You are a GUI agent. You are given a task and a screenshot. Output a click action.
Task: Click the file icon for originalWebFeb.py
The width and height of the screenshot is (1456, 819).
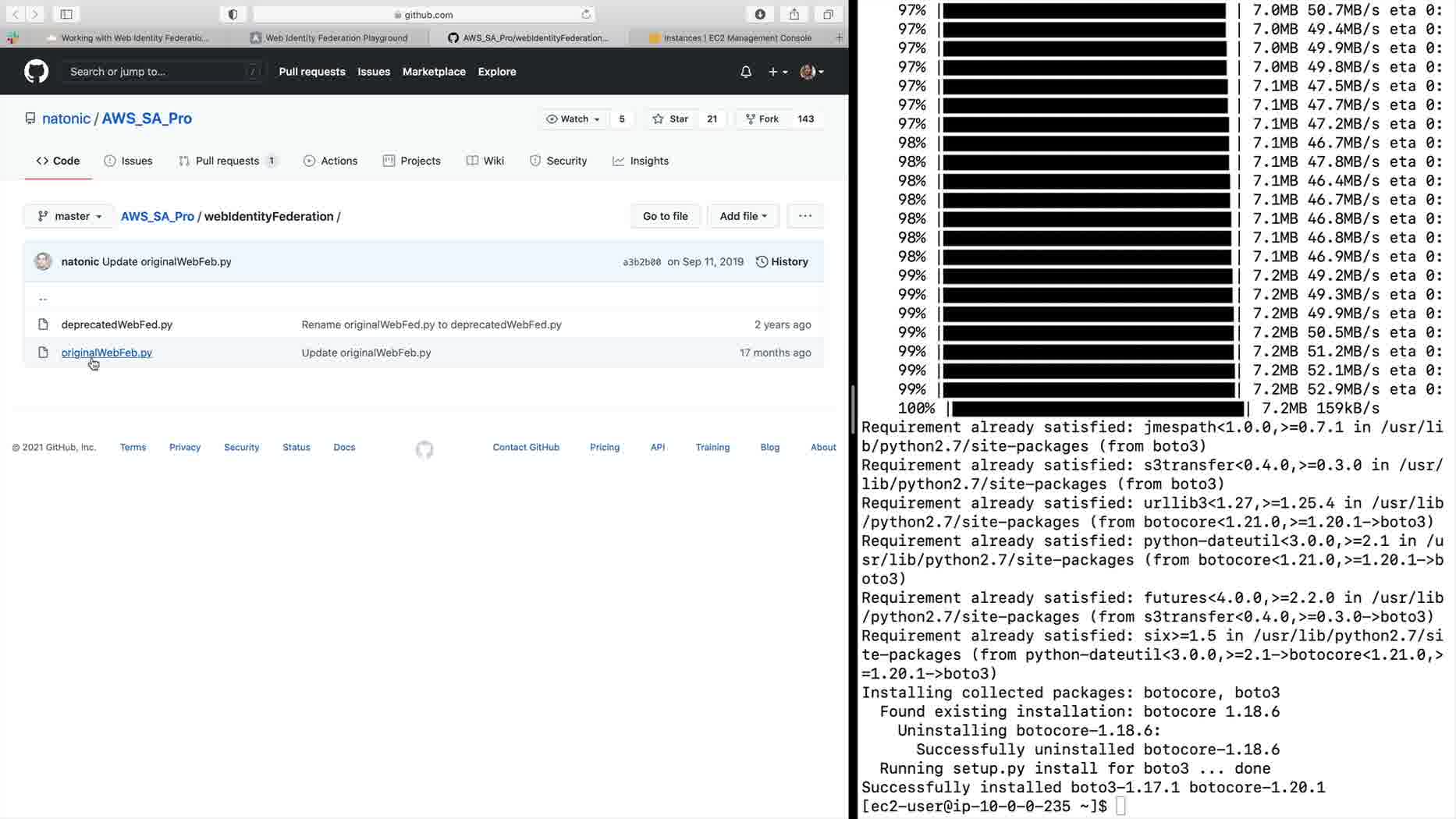point(43,353)
